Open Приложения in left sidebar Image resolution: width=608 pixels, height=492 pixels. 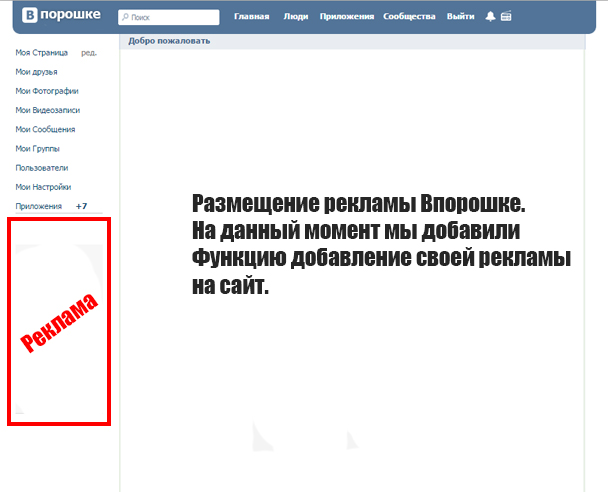pos(39,206)
